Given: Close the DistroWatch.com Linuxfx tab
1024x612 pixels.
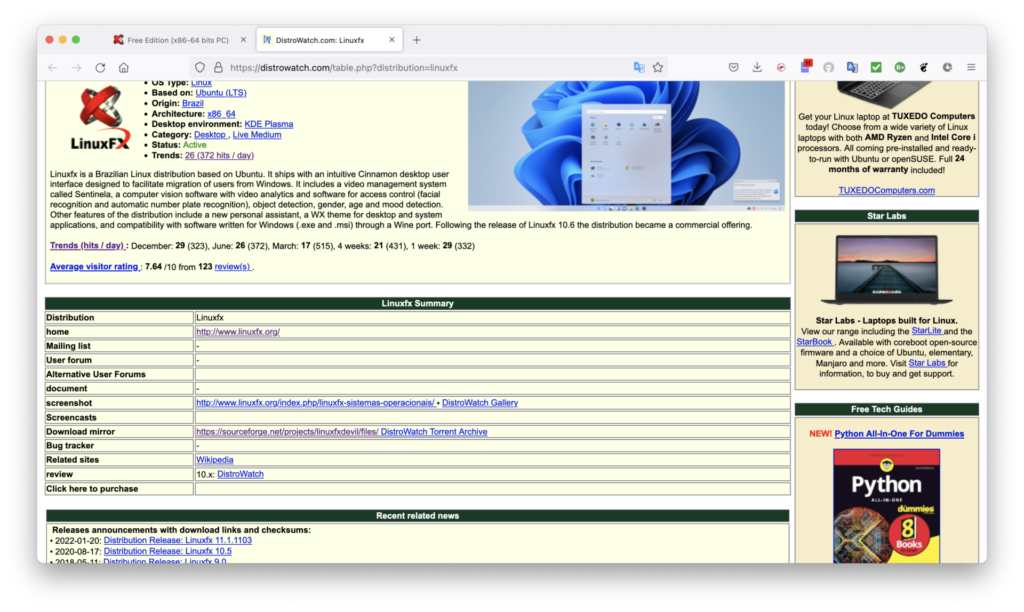Looking at the screenshot, I should [x=392, y=40].
